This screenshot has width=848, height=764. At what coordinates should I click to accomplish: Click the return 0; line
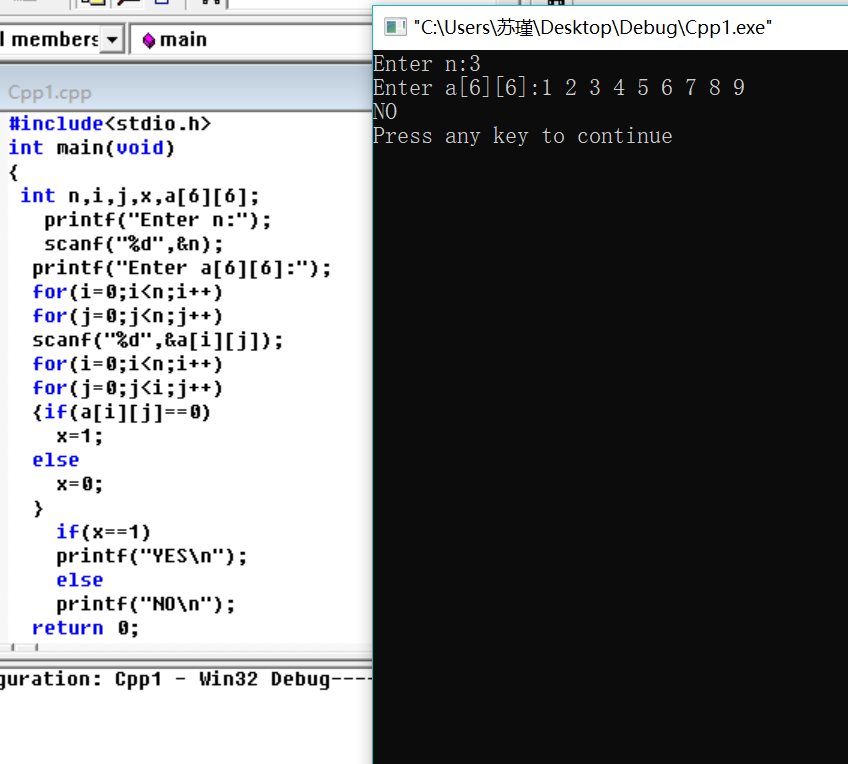coord(85,628)
